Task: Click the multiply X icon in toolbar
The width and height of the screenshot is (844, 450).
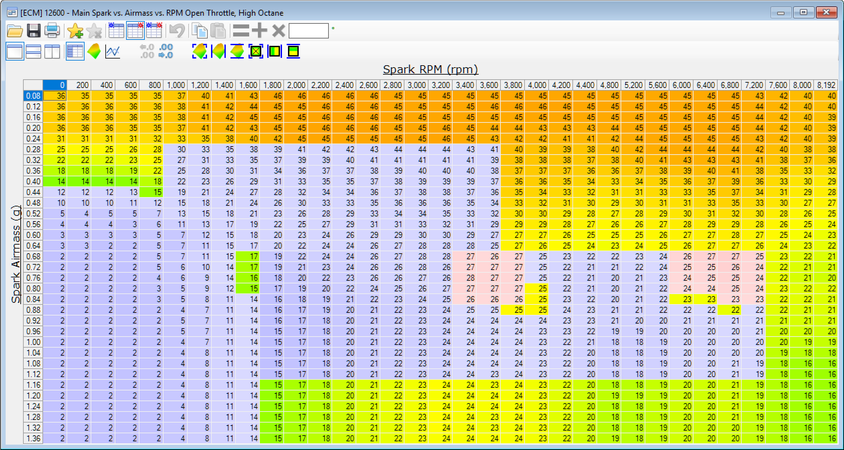Action: tap(278, 31)
